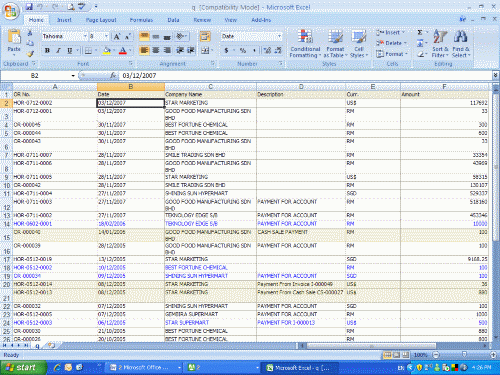Click the Decrease Decimal icon
The height and width of the screenshot is (375, 500).
[278, 51]
